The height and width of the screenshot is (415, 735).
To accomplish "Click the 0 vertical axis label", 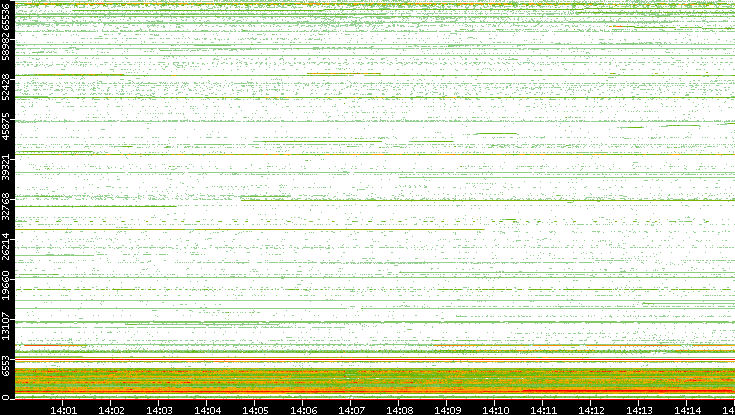I will 6,398.
